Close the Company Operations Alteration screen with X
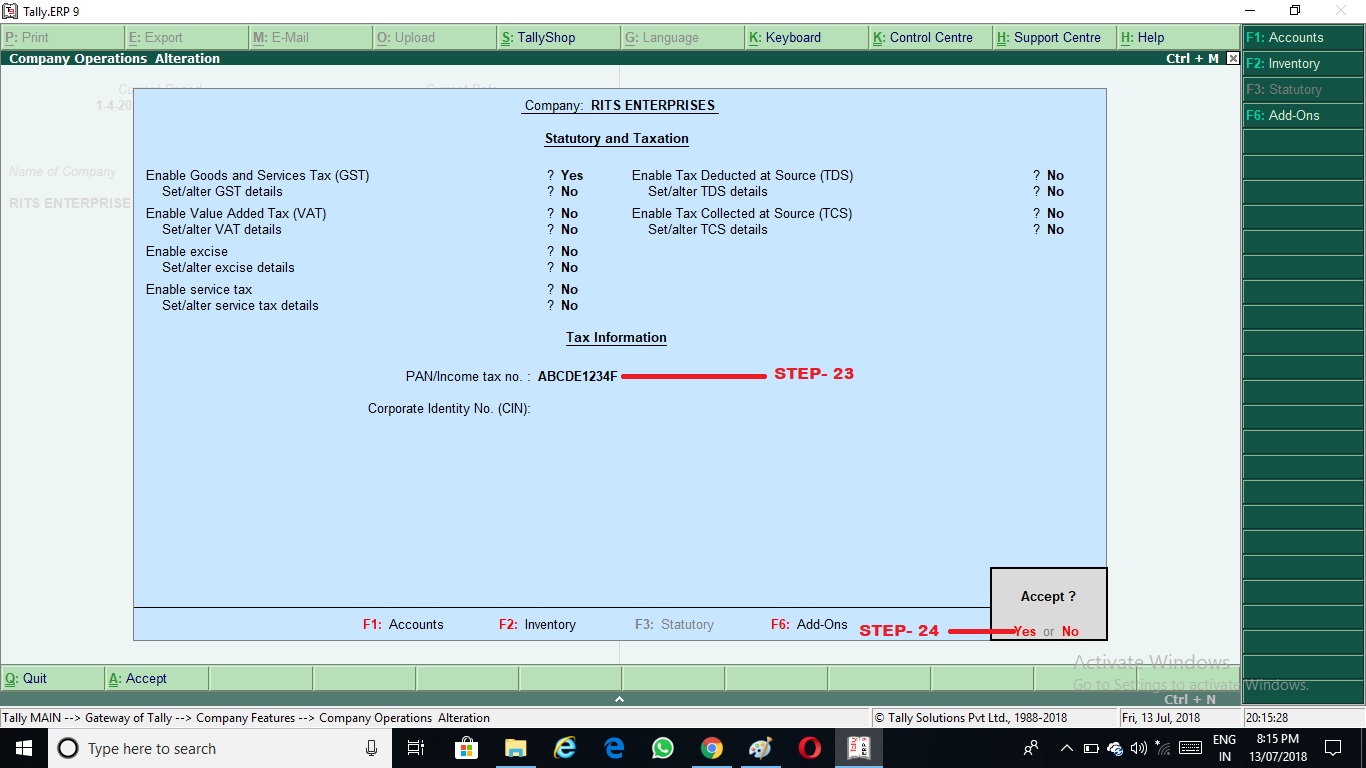The width and height of the screenshot is (1366, 768). (1233, 59)
